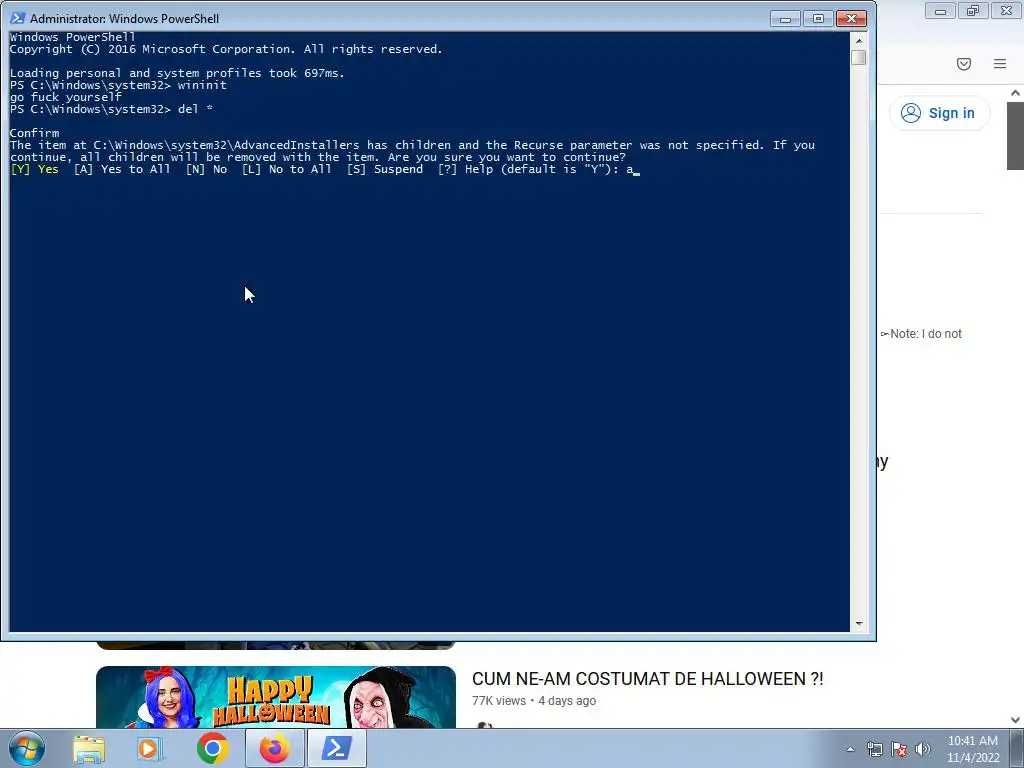Close the PowerShell window
The image size is (1024, 768).
[x=852, y=19]
